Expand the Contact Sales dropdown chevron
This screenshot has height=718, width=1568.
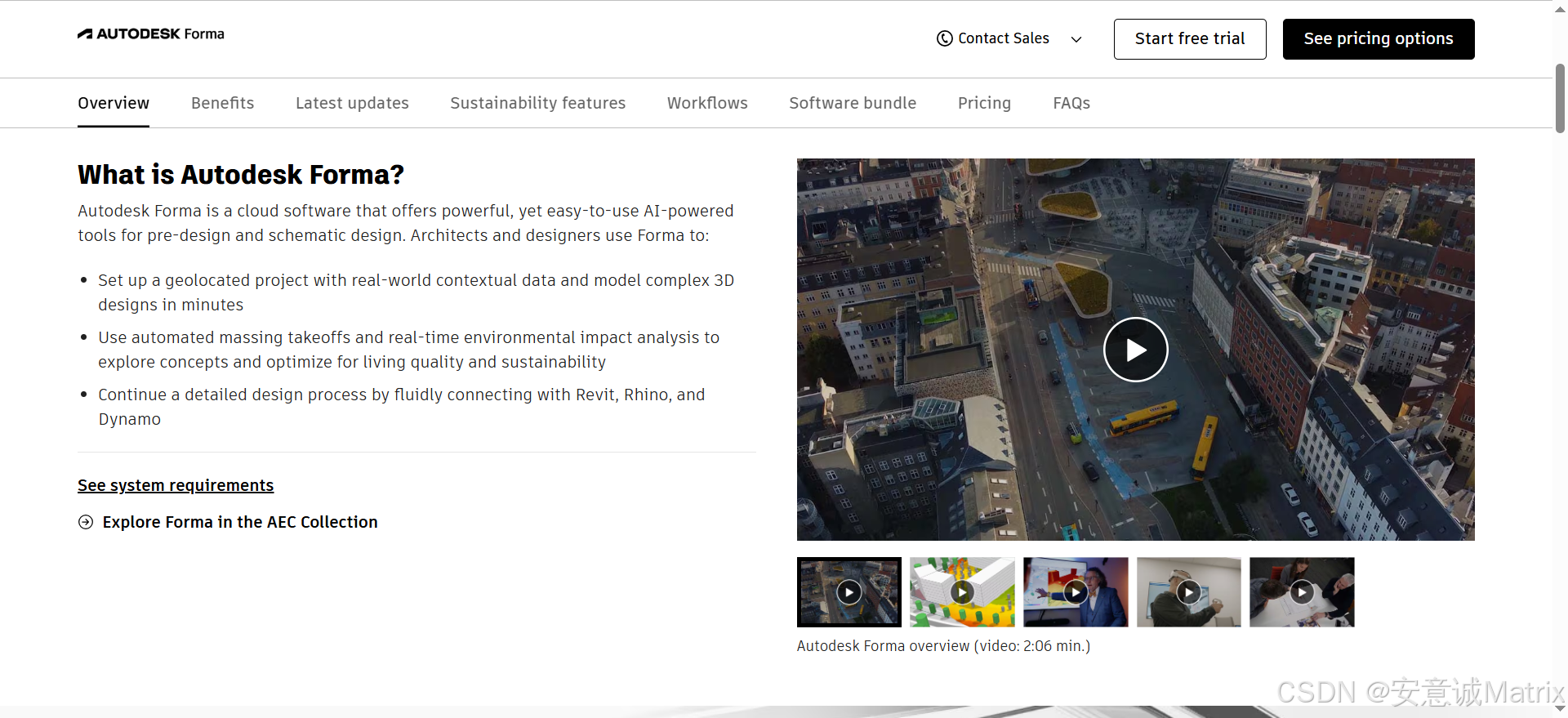[1076, 39]
